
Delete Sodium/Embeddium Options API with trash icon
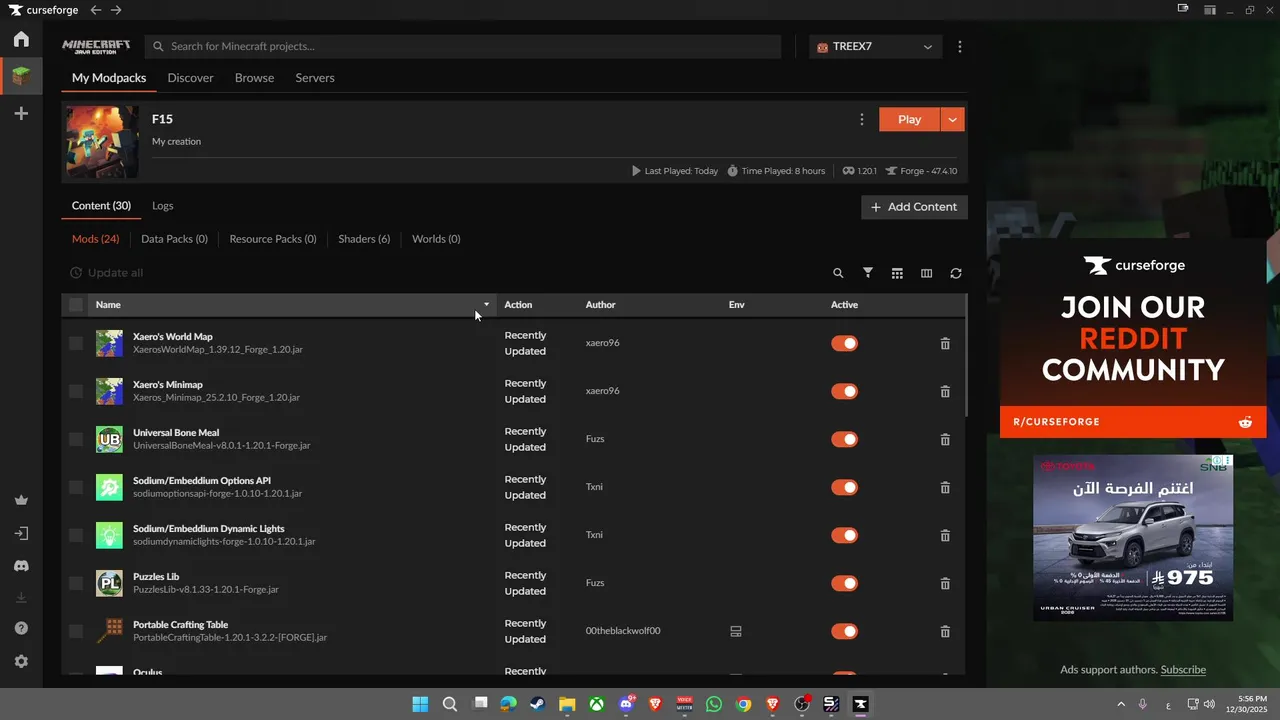coord(945,487)
